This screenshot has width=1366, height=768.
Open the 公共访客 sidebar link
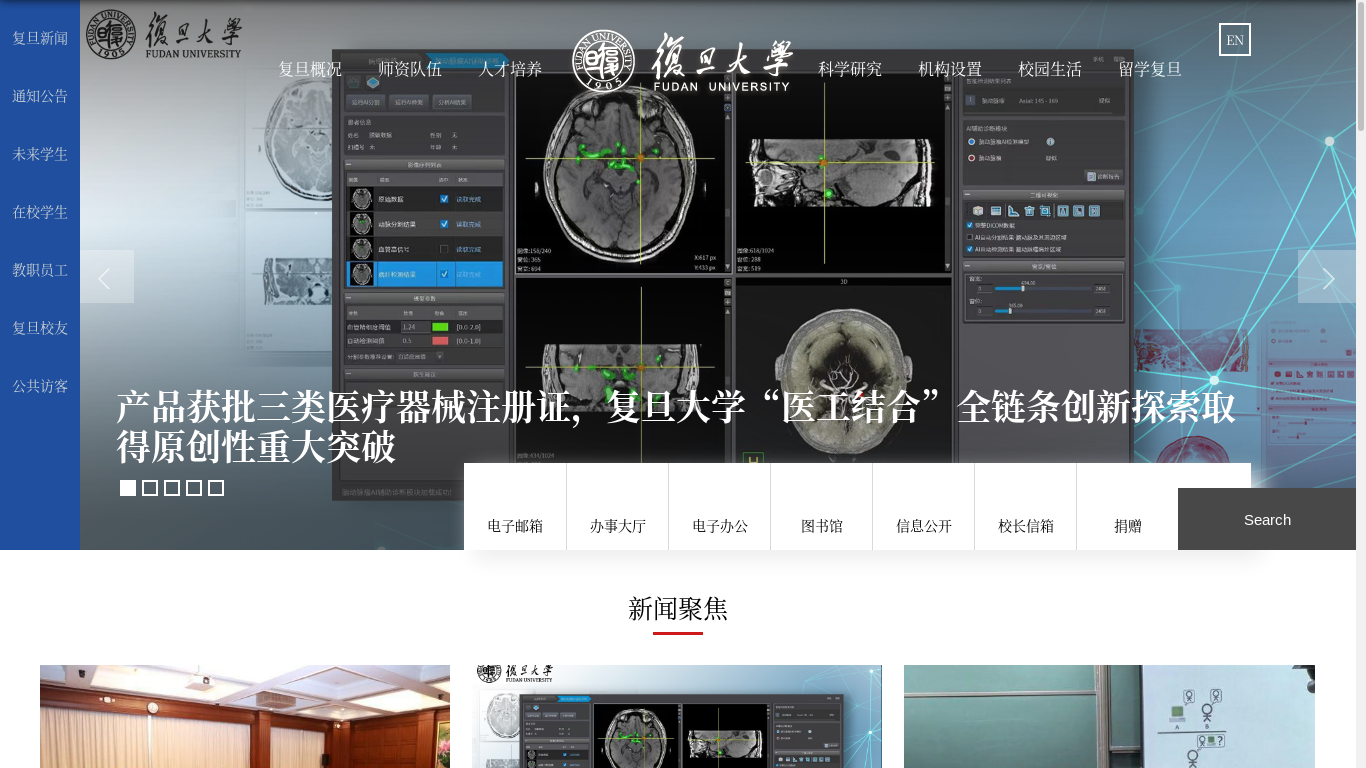point(40,385)
